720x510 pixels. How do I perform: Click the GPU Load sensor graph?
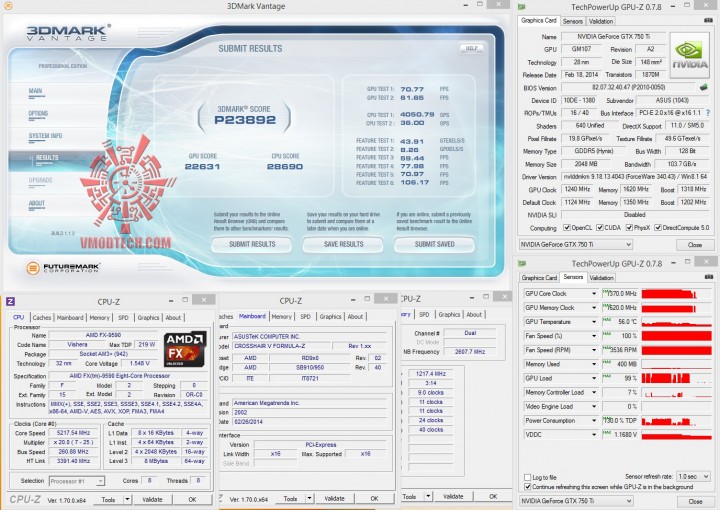(676, 378)
